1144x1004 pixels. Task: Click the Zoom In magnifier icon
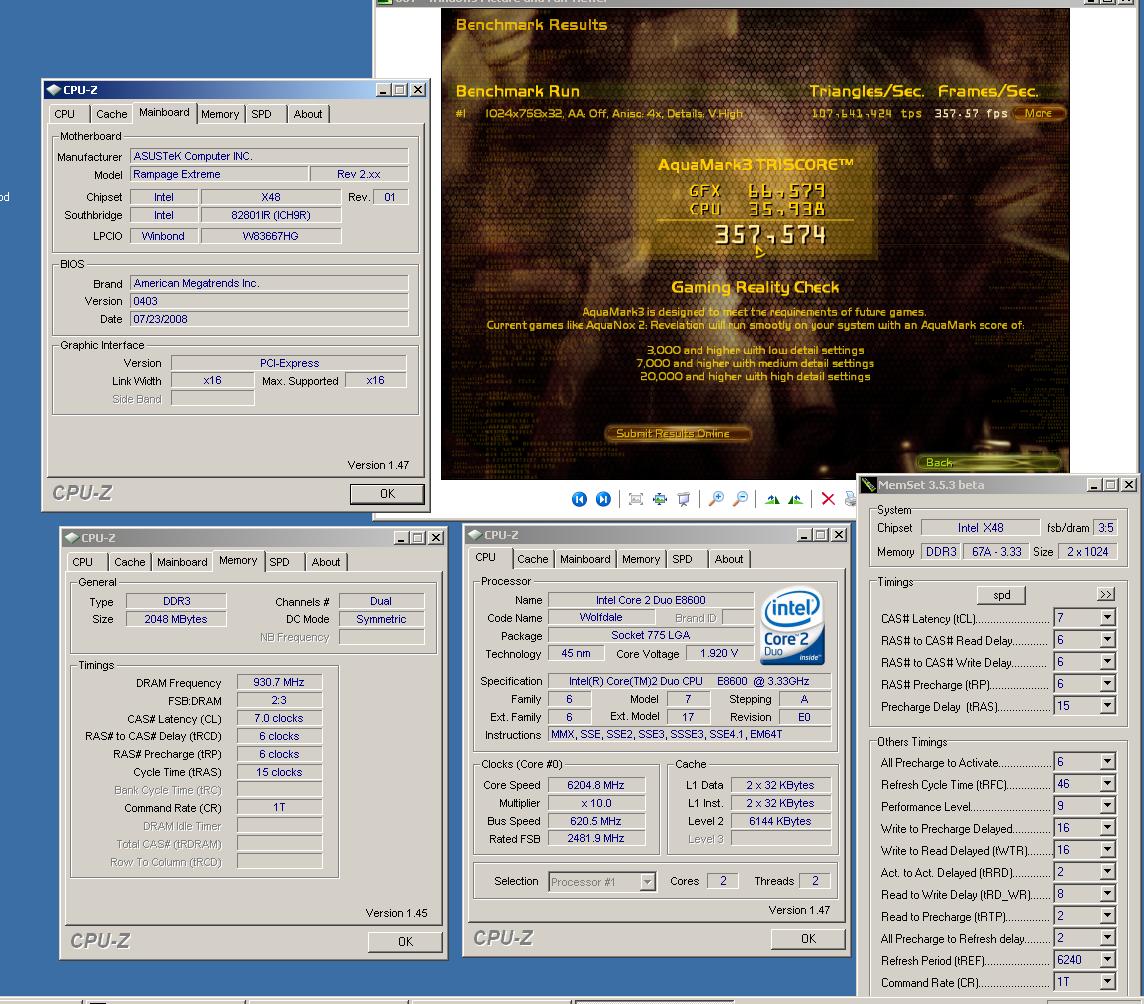tap(716, 499)
